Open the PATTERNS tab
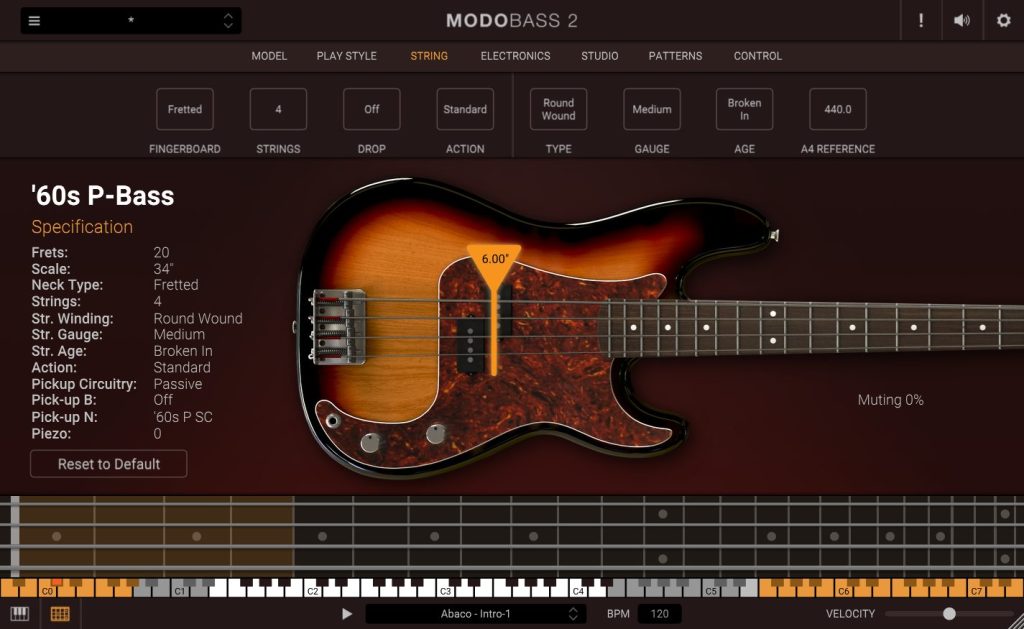The height and width of the screenshot is (629, 1024). (x=675, y=56)
